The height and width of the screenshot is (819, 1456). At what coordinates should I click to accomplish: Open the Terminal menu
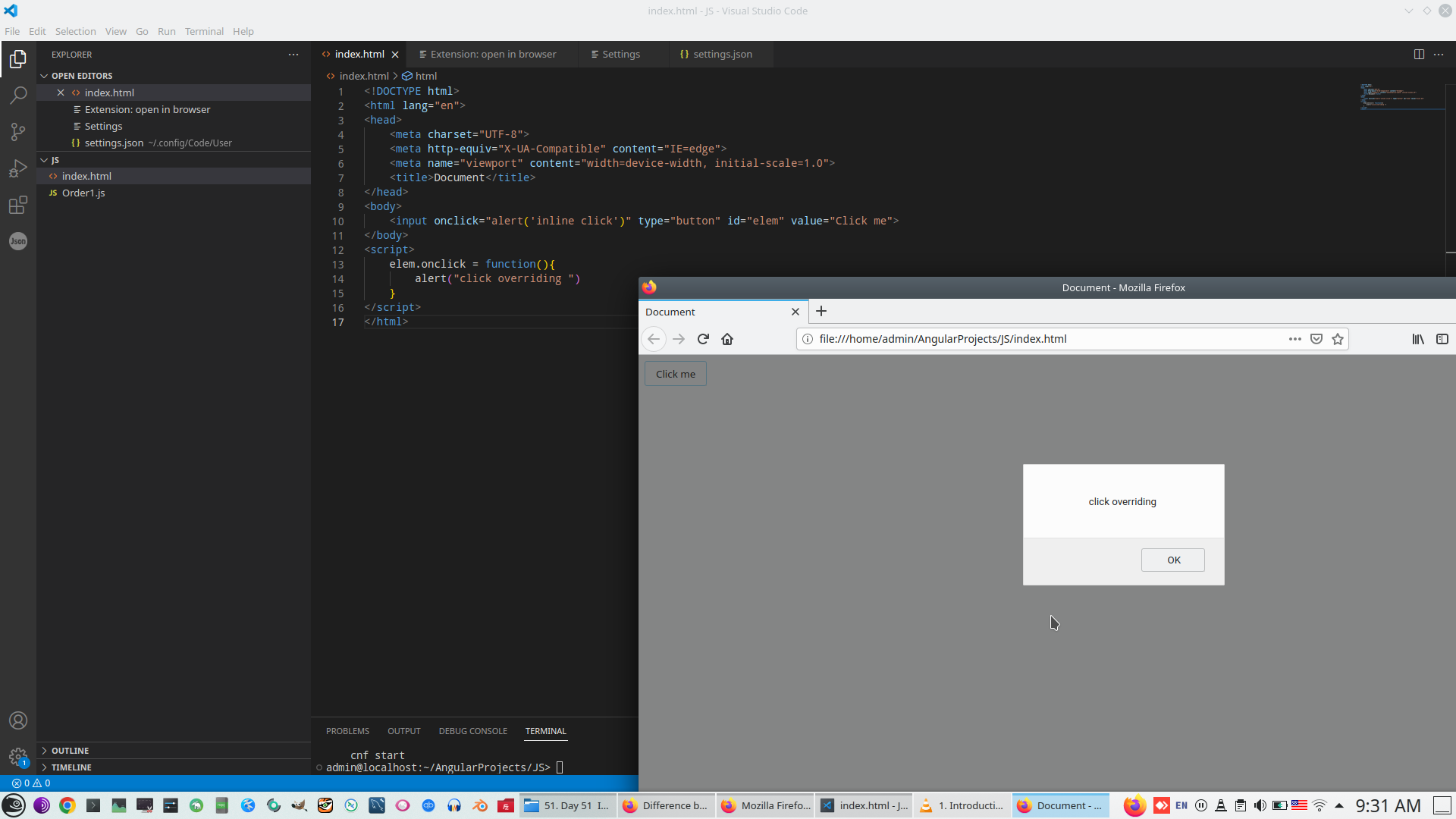[x=204, y=31]
